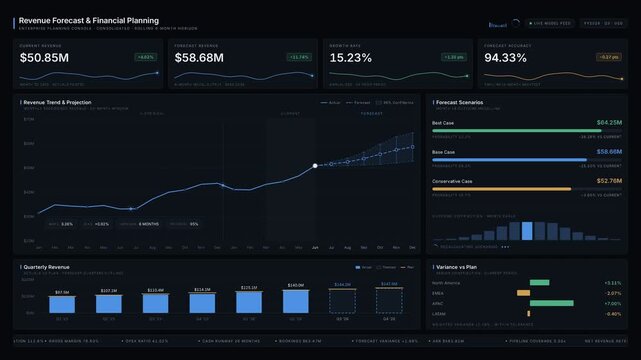Select the 94.33% forecast accuracy value

click(505, 58)
